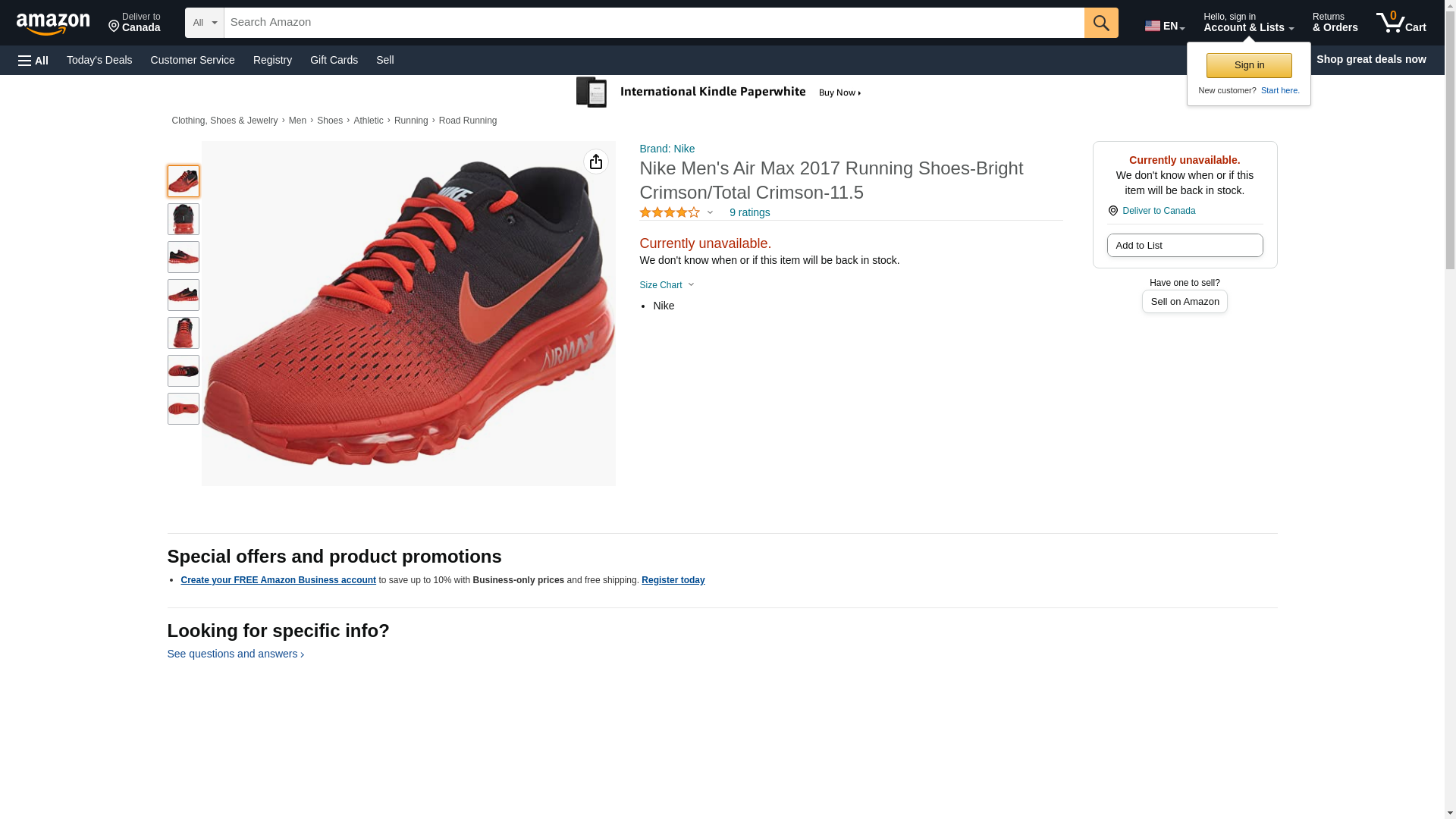Select the last shoe sole thumbnail
Screen dimensions: 1456x819
tap(184, 409)
